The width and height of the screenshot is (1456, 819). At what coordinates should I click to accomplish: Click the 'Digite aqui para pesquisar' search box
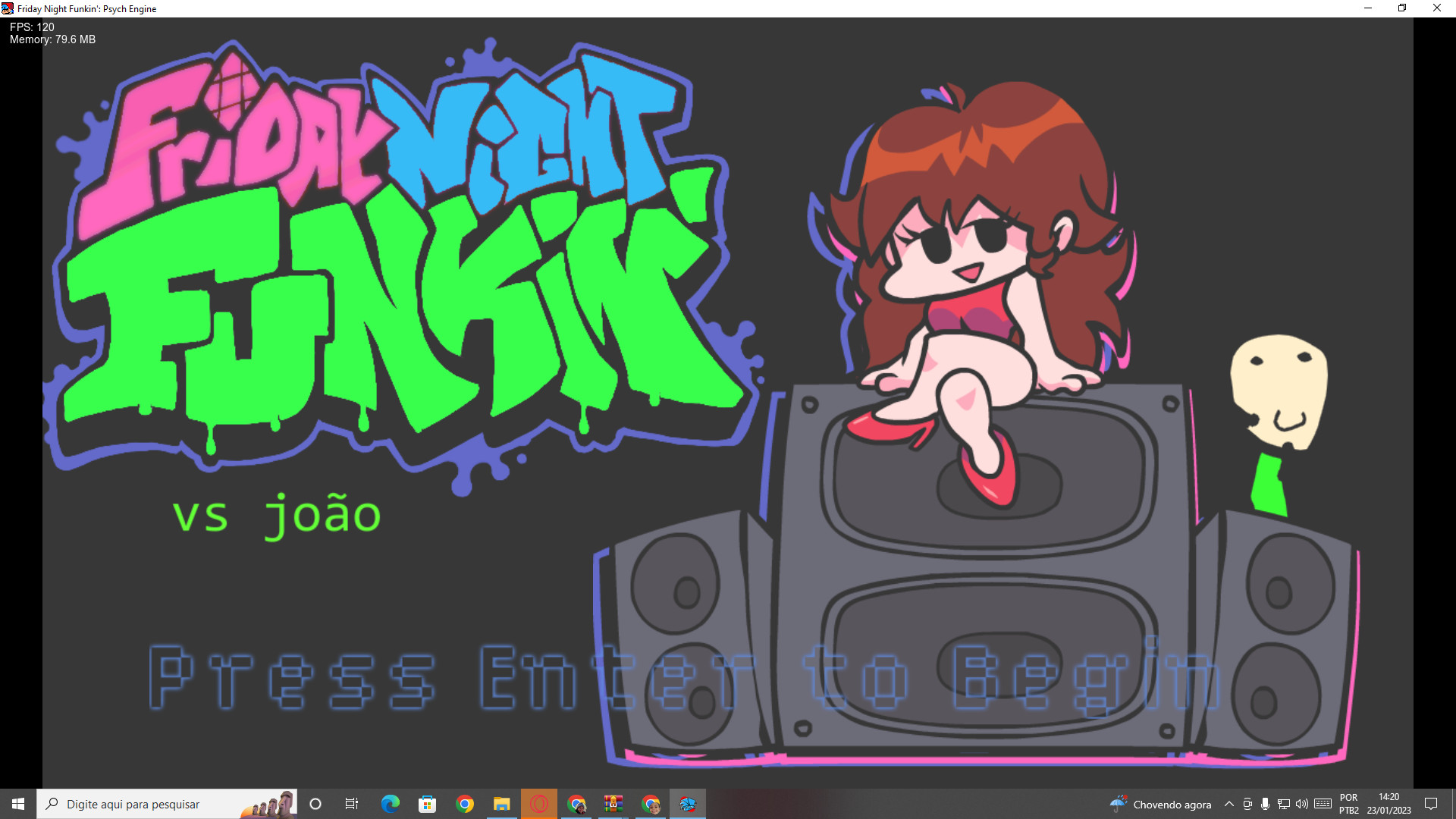pyautogui.click(x=167, y=804)
